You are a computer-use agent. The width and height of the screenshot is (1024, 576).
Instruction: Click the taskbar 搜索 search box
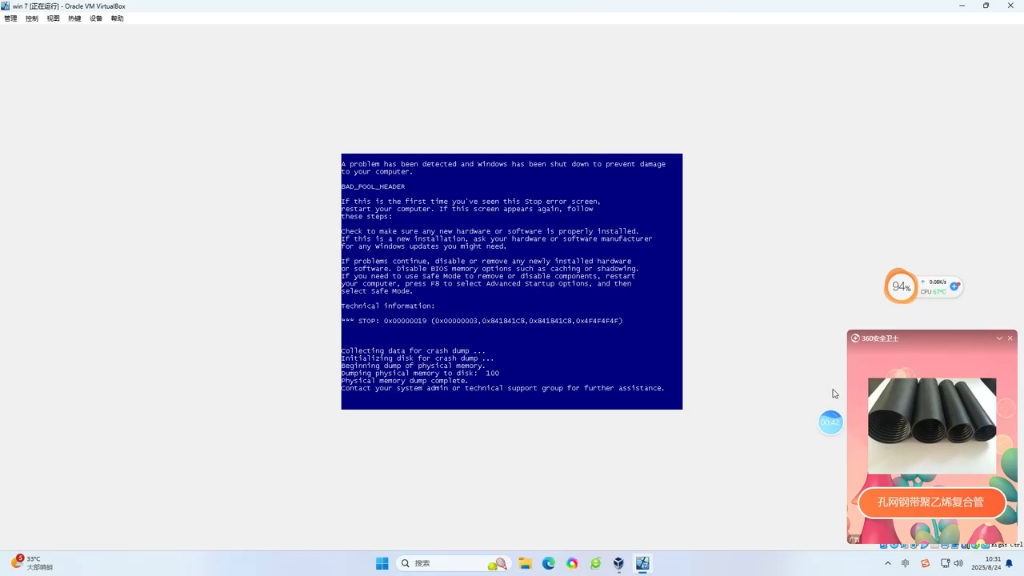[454, 563]
